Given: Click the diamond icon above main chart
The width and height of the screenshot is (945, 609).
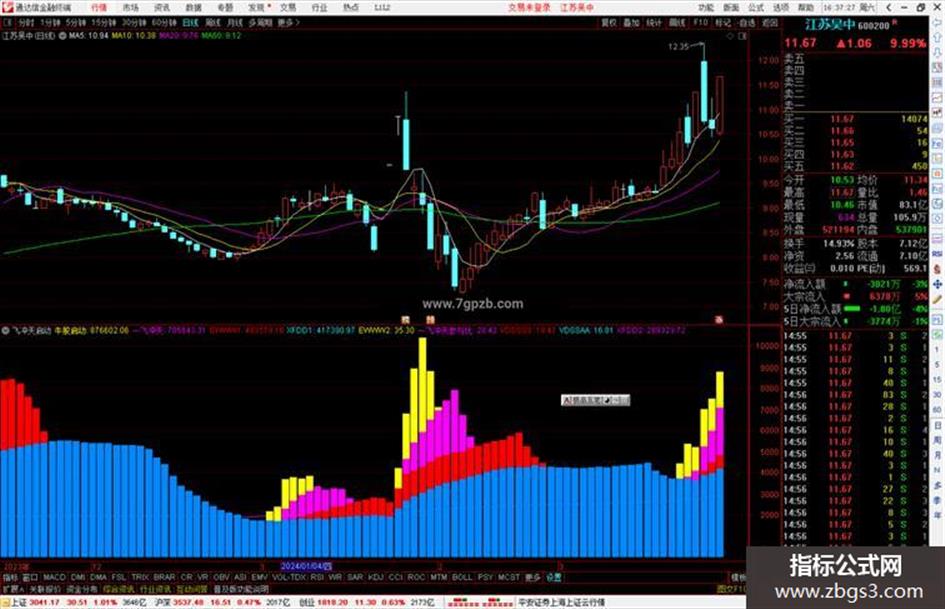Looking at the screenshot, I should 730,36.
